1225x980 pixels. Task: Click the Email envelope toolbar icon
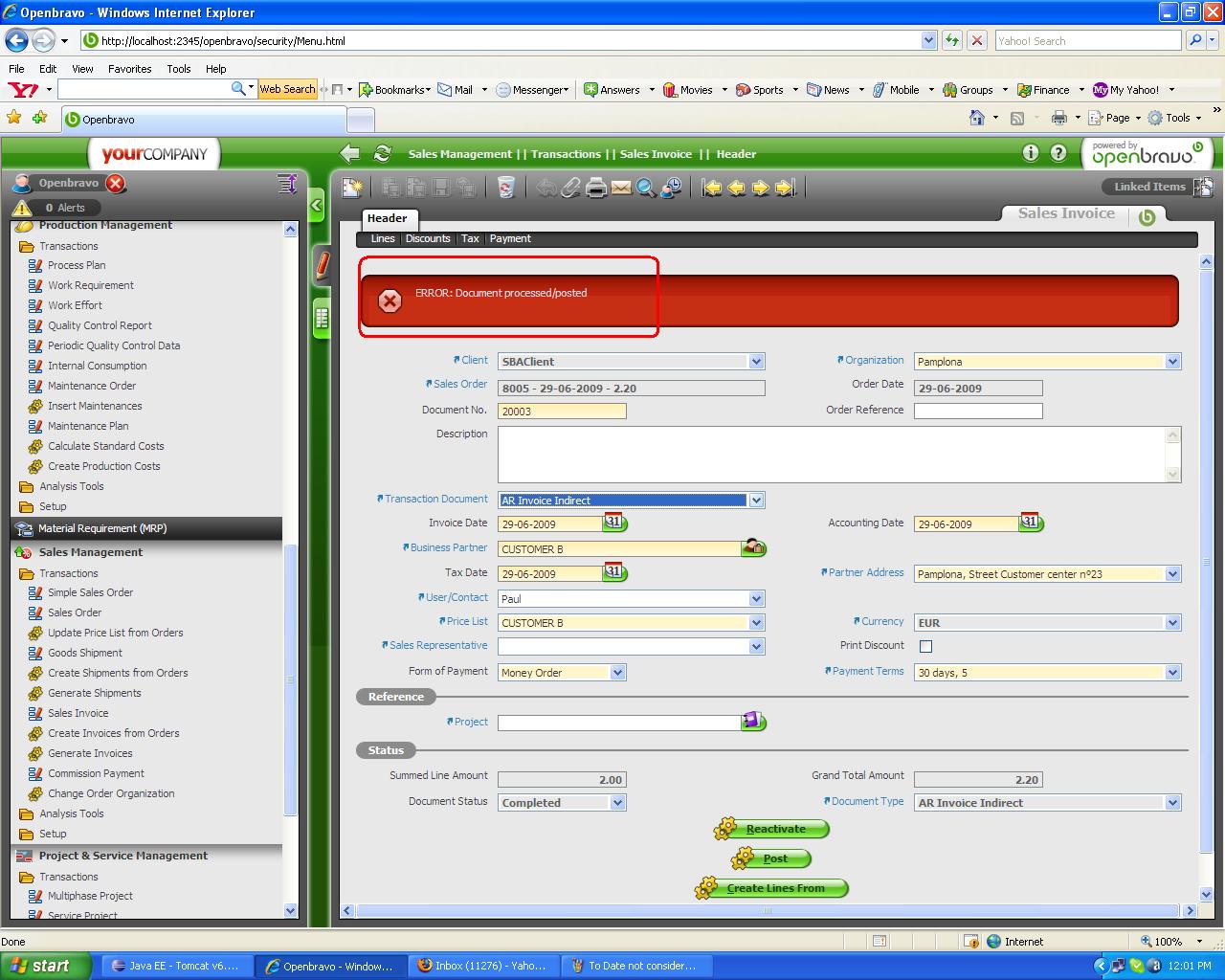(x=621, y=188)
